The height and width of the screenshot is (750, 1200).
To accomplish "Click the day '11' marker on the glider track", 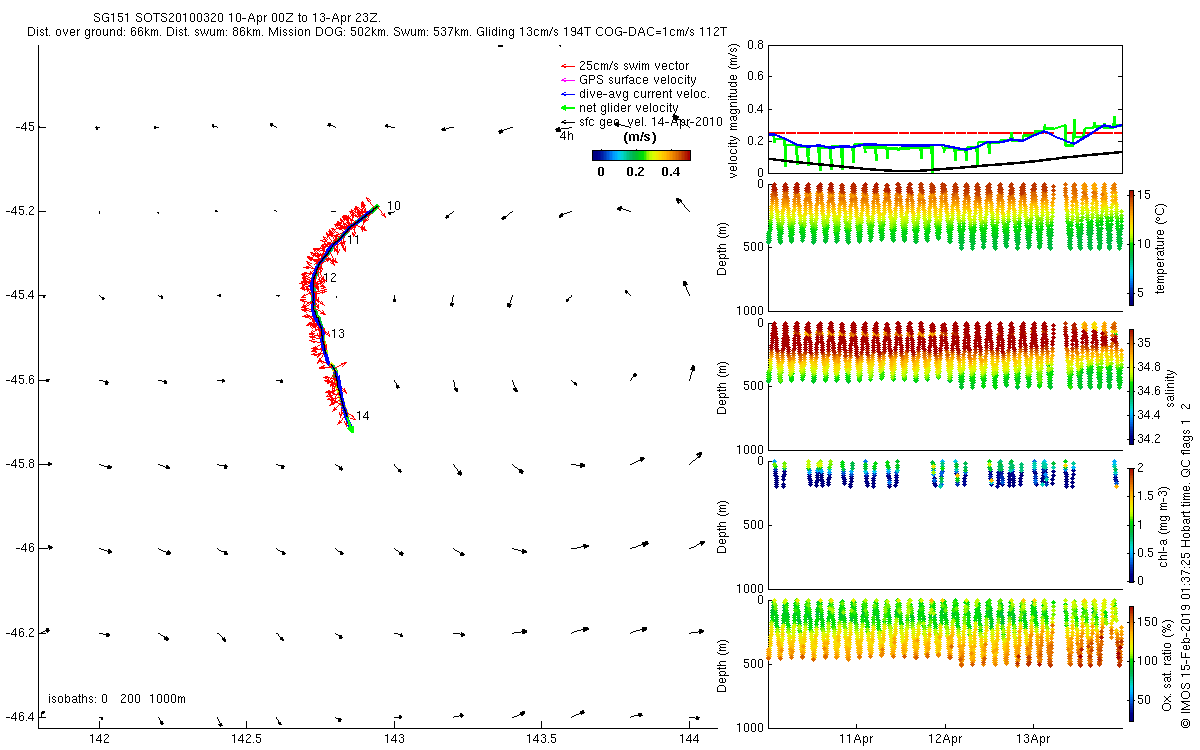I will point(353,241).
